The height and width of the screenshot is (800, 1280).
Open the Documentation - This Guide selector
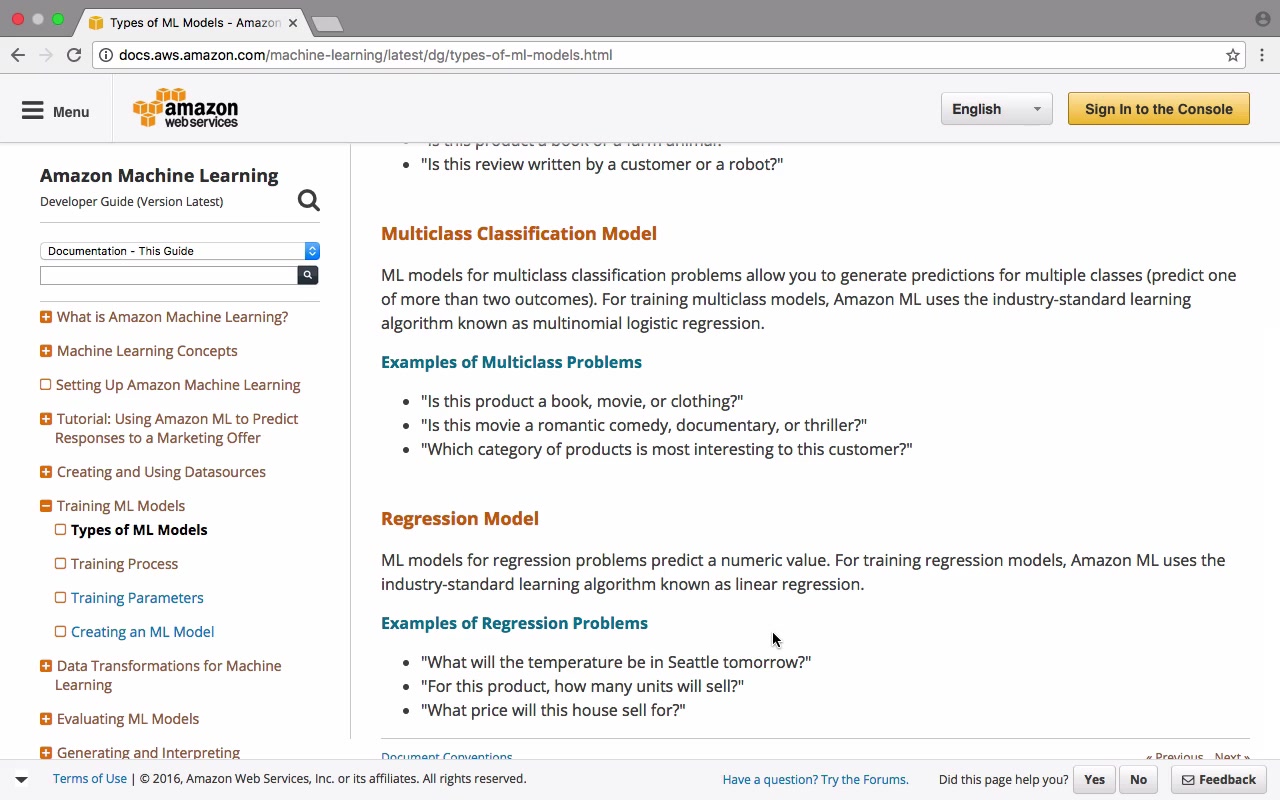click(180, 251)
